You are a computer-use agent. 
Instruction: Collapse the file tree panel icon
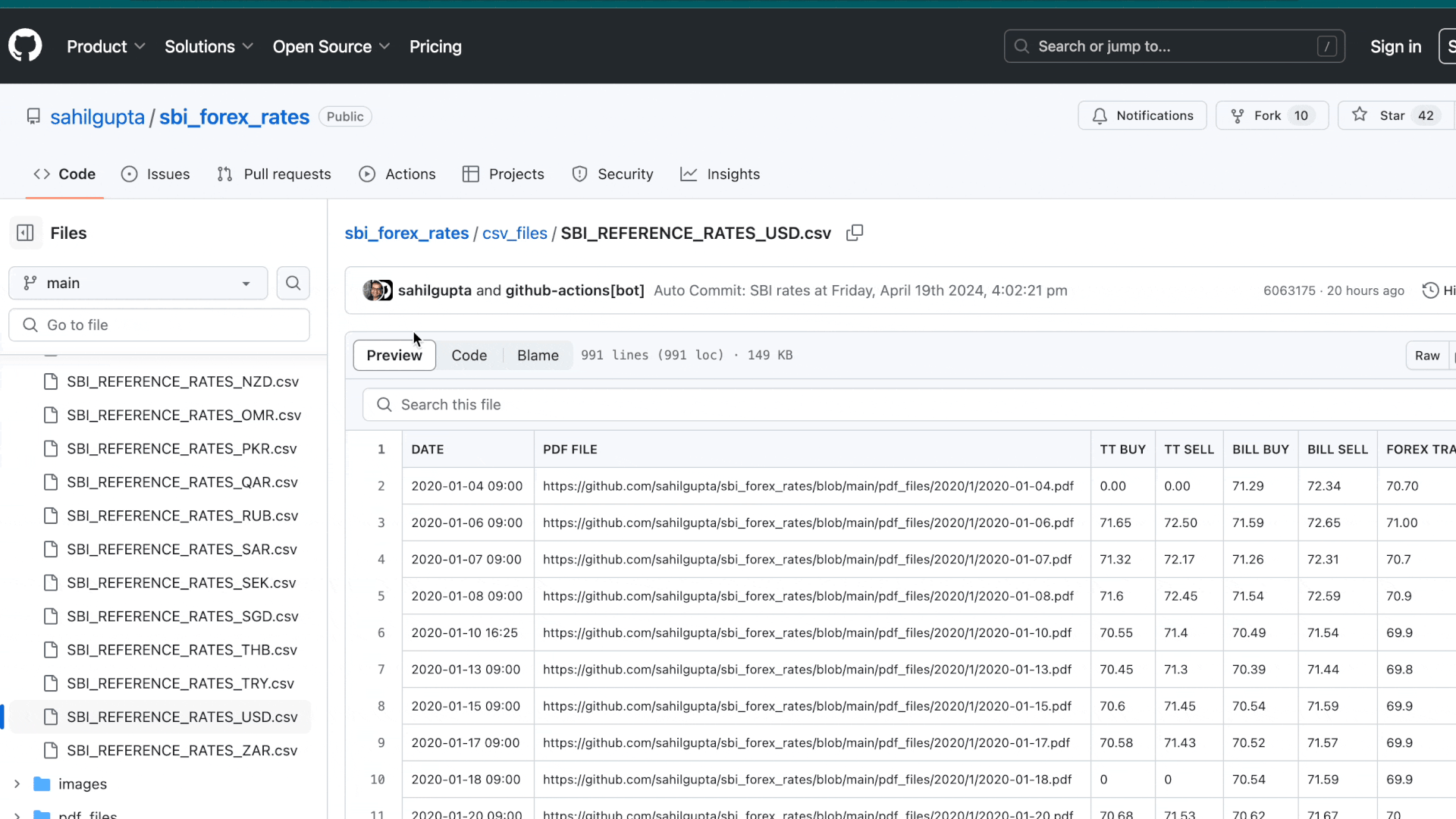(x=25, y=233)
